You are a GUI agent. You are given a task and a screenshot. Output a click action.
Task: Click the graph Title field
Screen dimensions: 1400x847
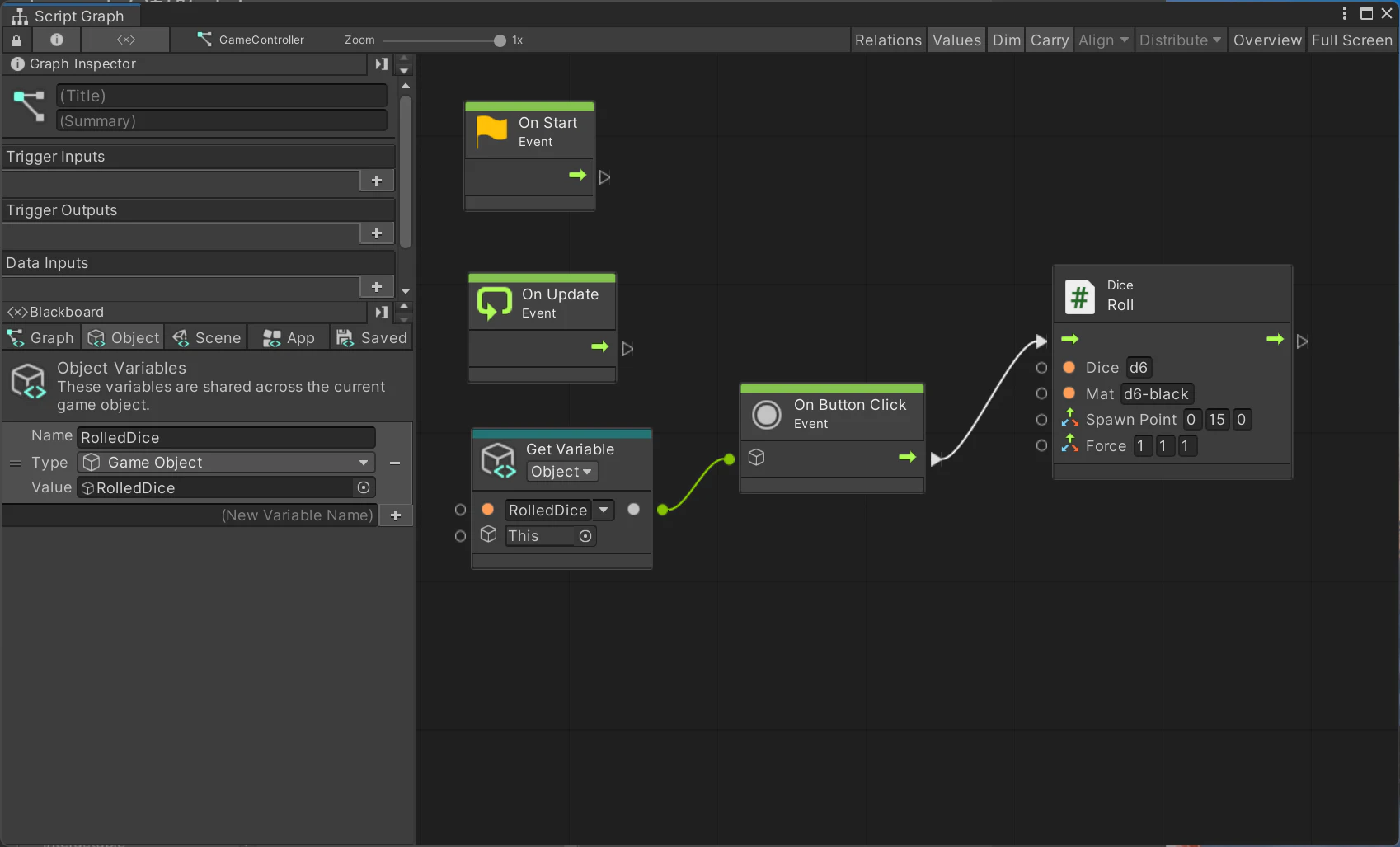(x=221, y=96)
